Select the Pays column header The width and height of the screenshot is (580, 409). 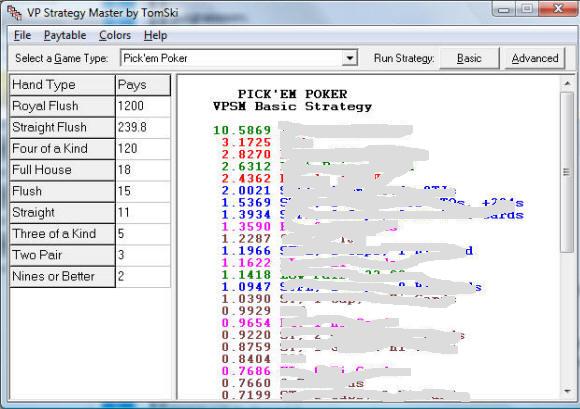pyautogui.click(x=143, y=85)
